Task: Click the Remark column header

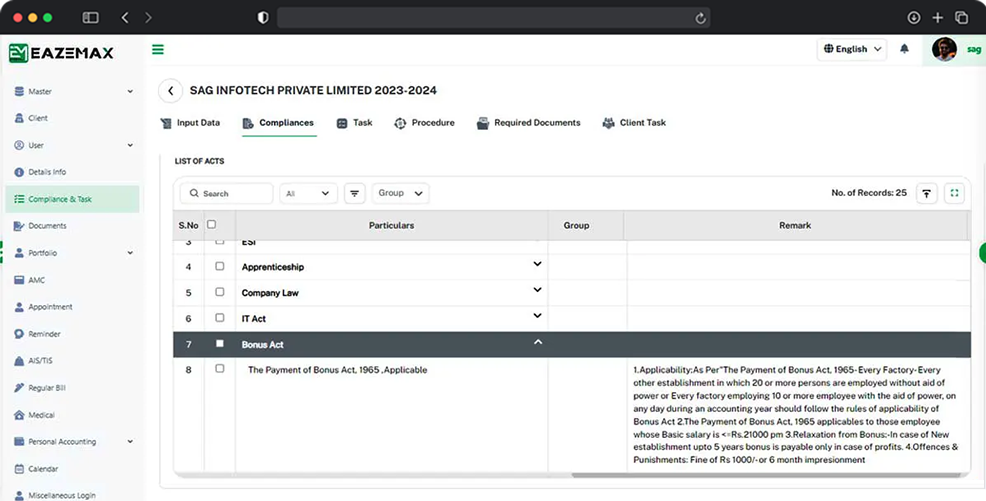Action: [x=795, y=225]
